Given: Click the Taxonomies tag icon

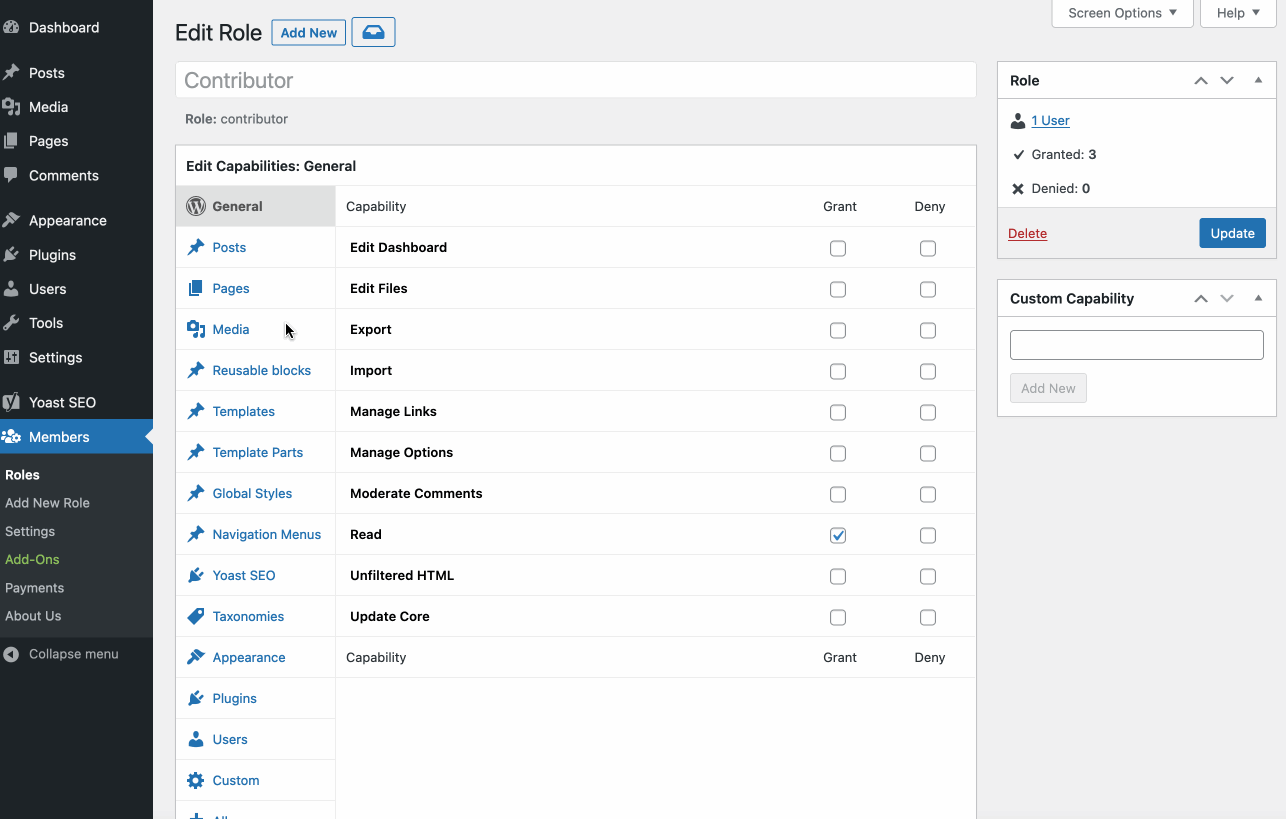Looking at the screenshot, I should pyautogui.click(x=196, y=616).
